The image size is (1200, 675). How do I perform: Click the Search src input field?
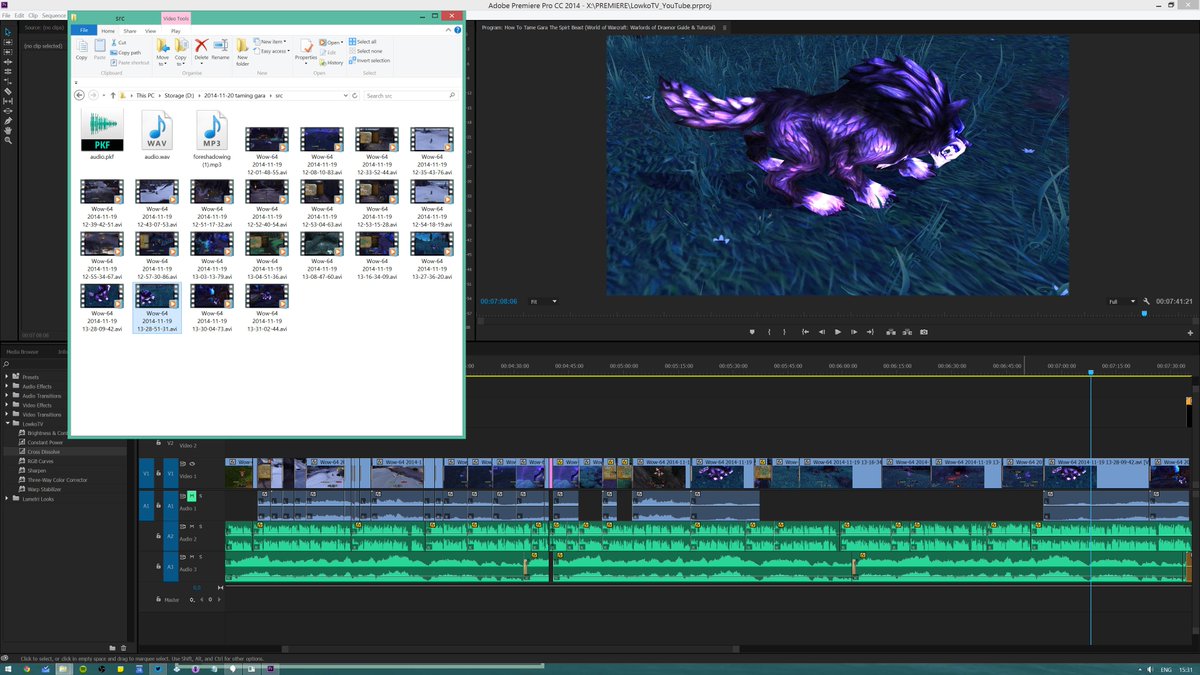pyautogui.click(x=410, y=95)
